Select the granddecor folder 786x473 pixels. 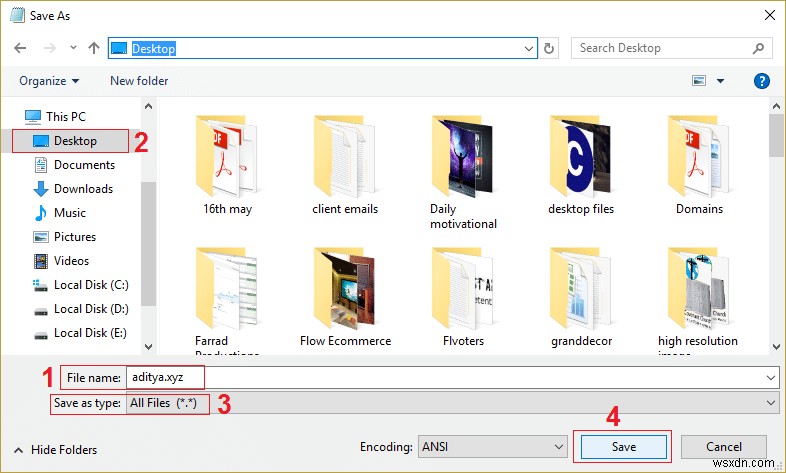coord(581,297)
